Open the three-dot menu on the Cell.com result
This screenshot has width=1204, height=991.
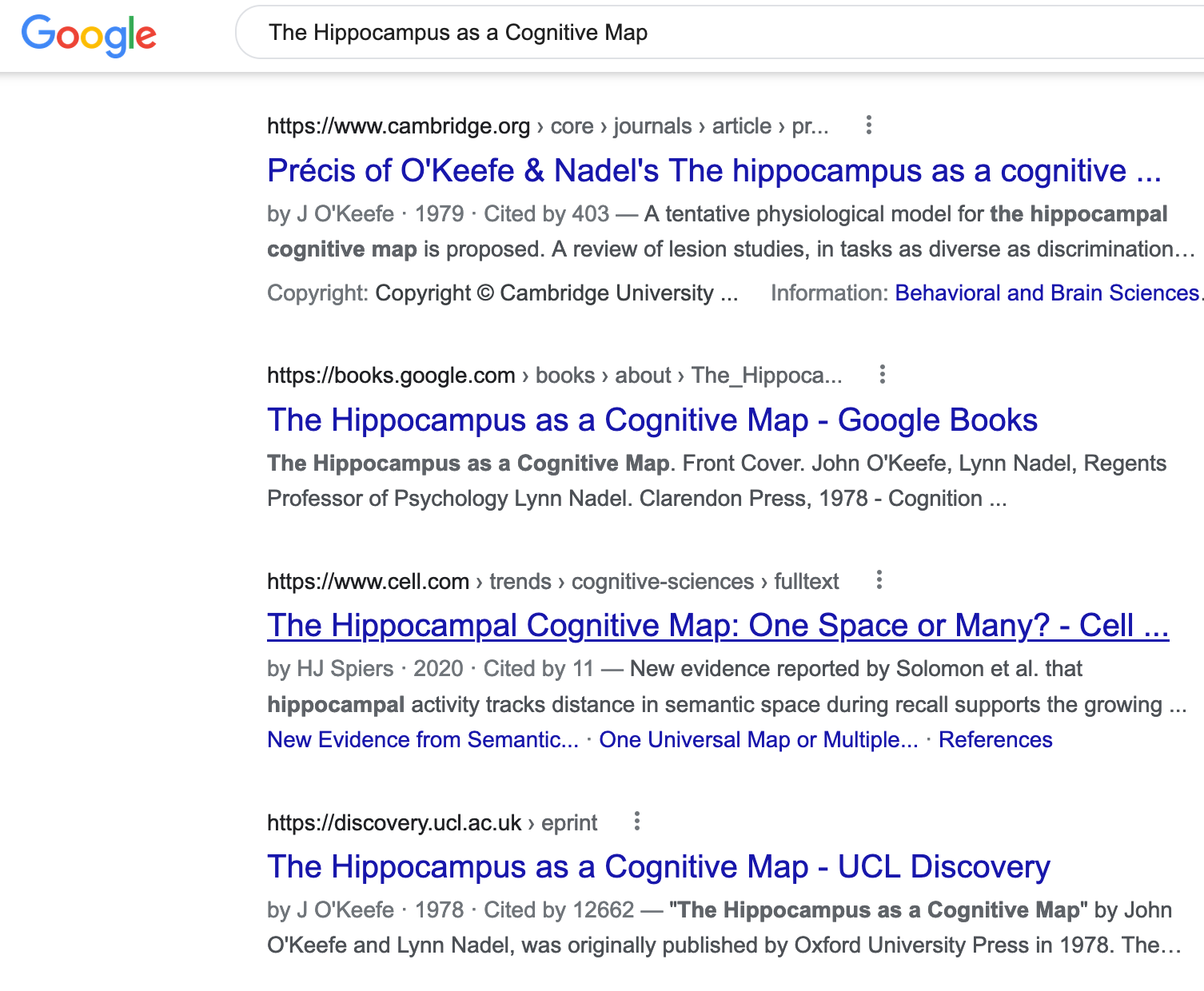coord(879,581)
